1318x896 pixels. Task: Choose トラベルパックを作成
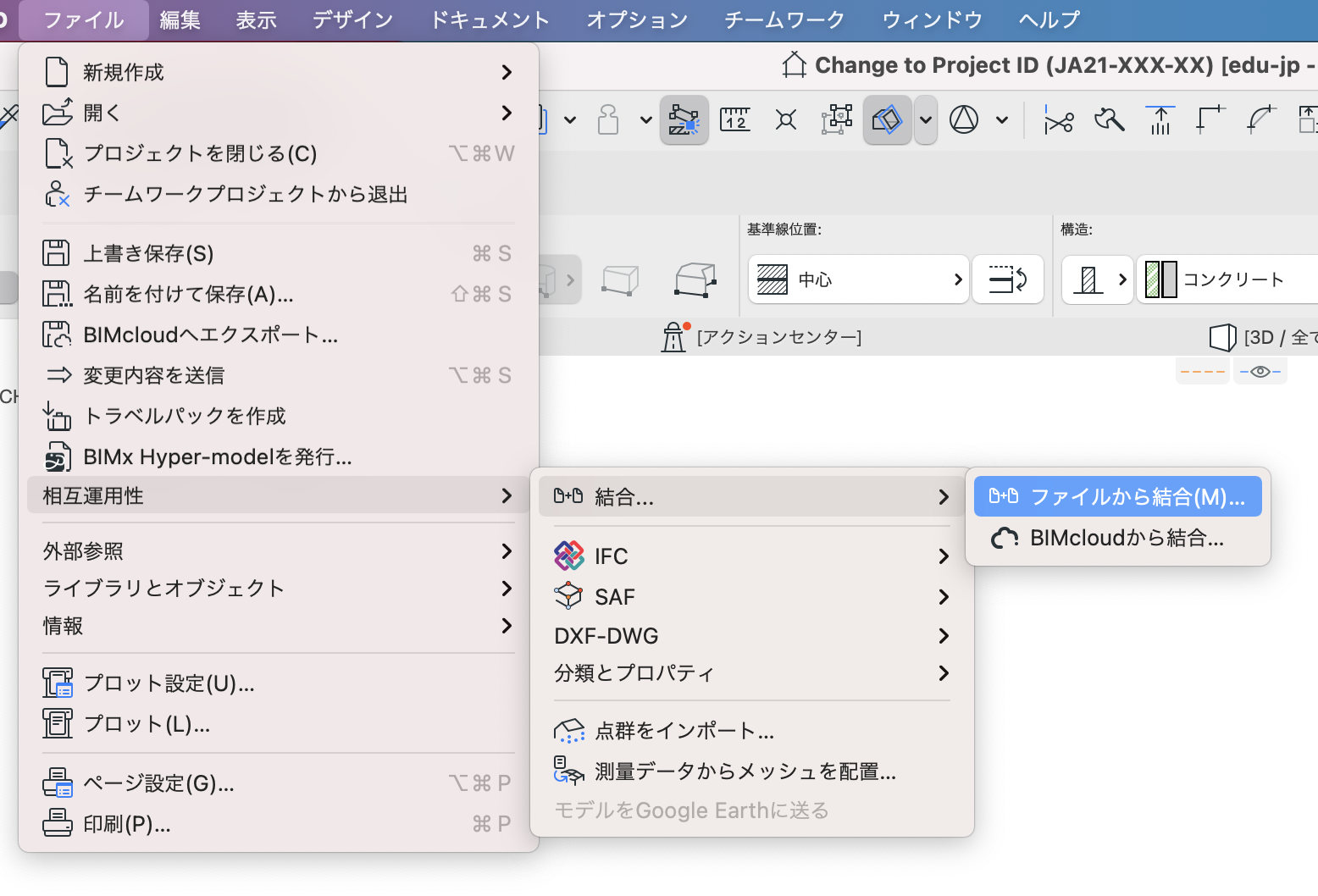point(278,416)
